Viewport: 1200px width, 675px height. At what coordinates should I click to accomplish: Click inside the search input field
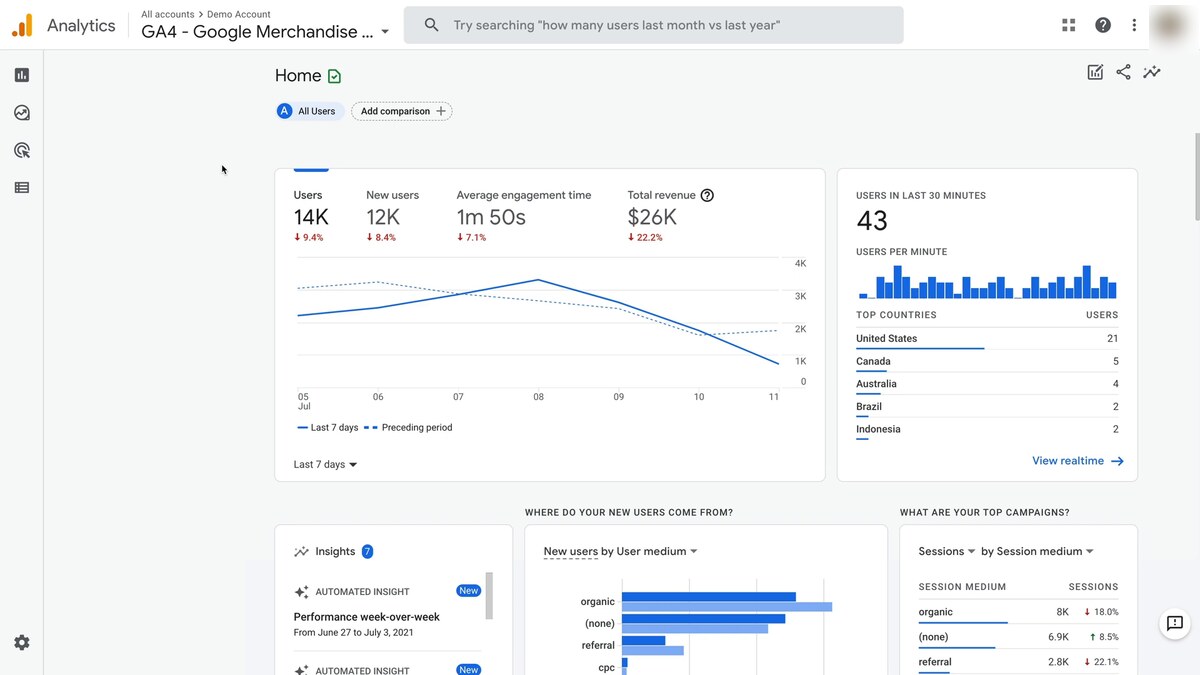pyautogui.click(x=653, y=25)
